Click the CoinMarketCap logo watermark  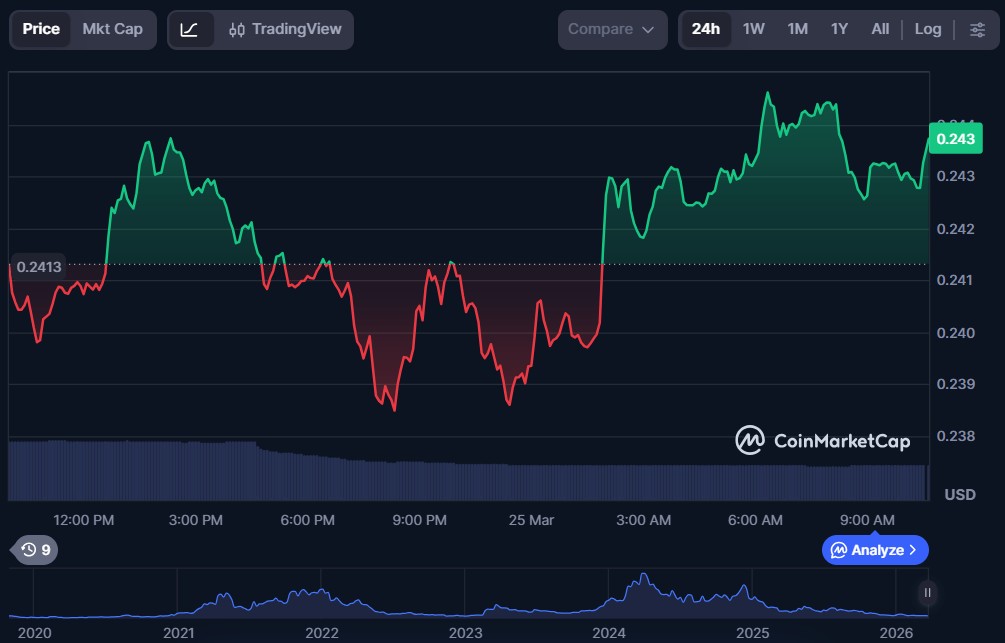click(822, 440)
